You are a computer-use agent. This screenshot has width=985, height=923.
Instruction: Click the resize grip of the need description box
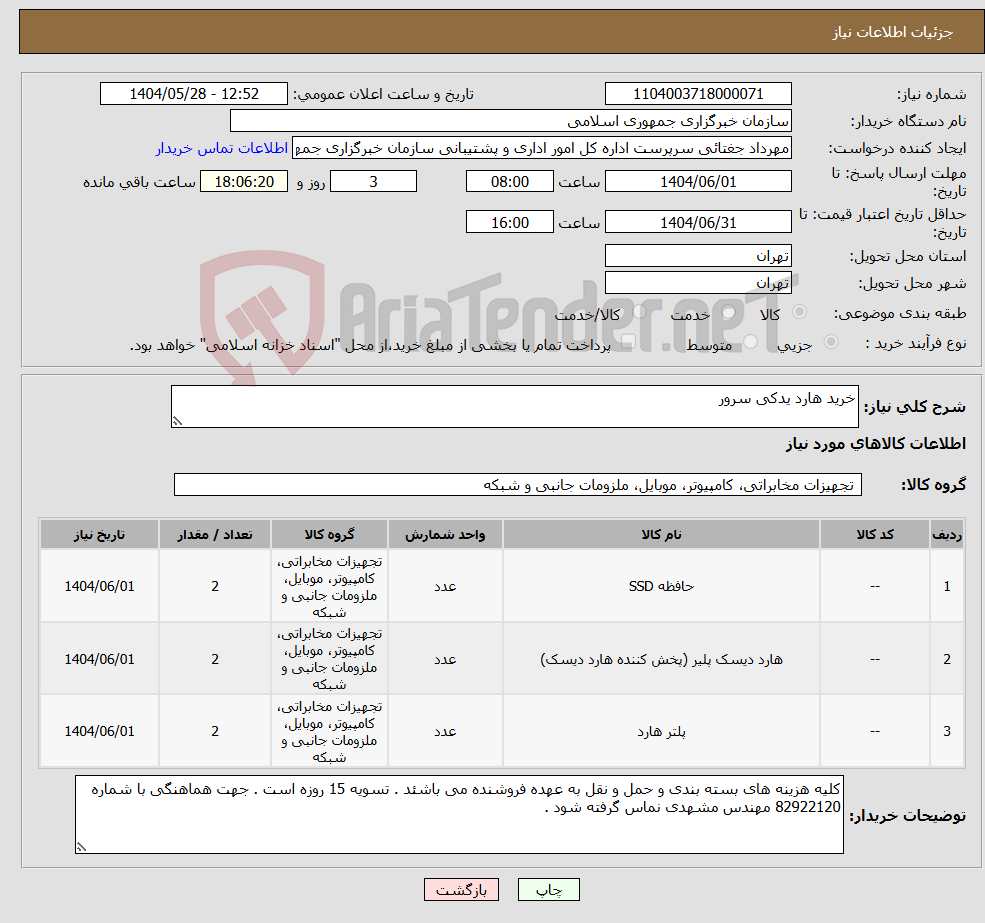point(176,421)
